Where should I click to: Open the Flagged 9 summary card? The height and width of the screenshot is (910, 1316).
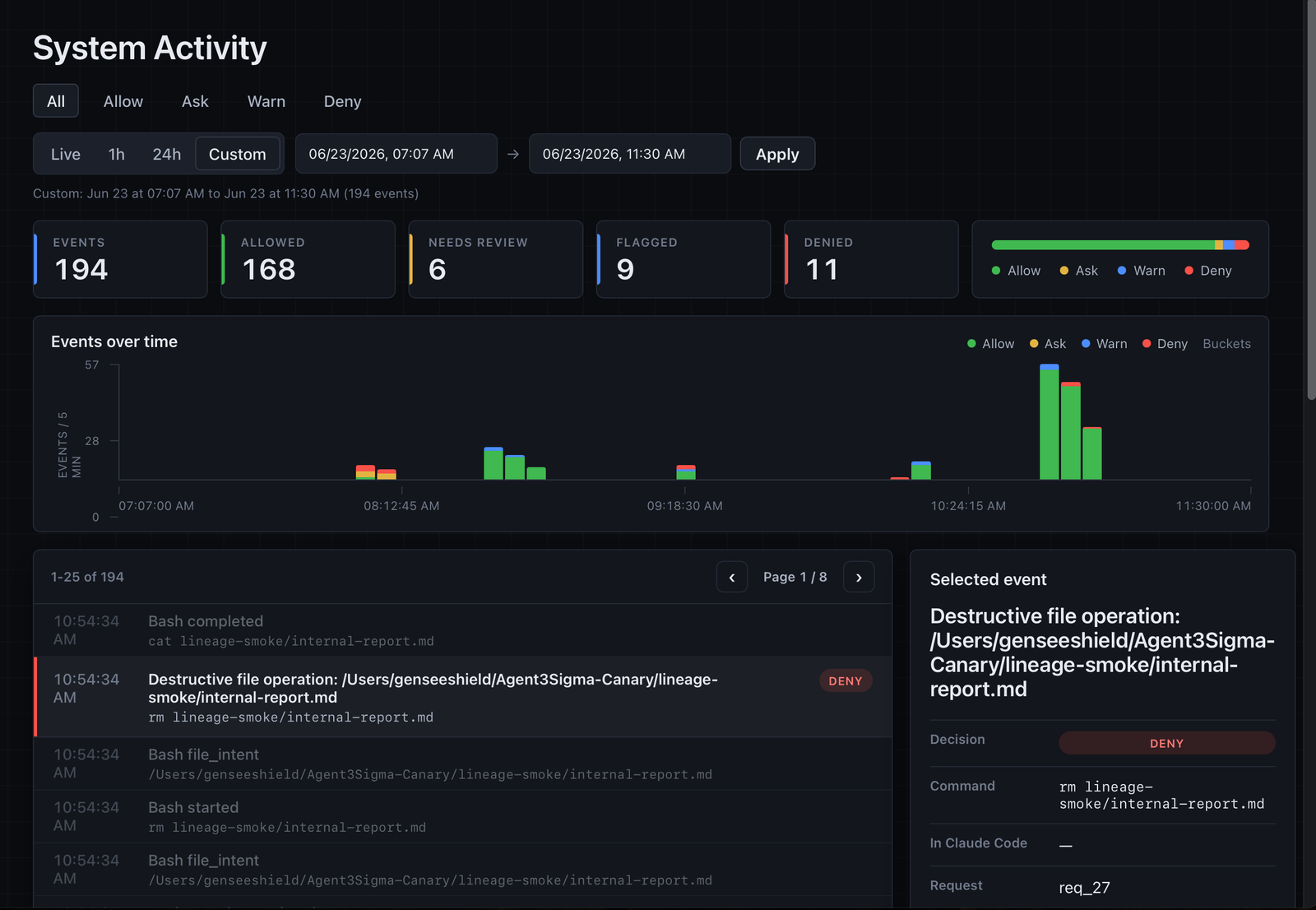point(683,259)
